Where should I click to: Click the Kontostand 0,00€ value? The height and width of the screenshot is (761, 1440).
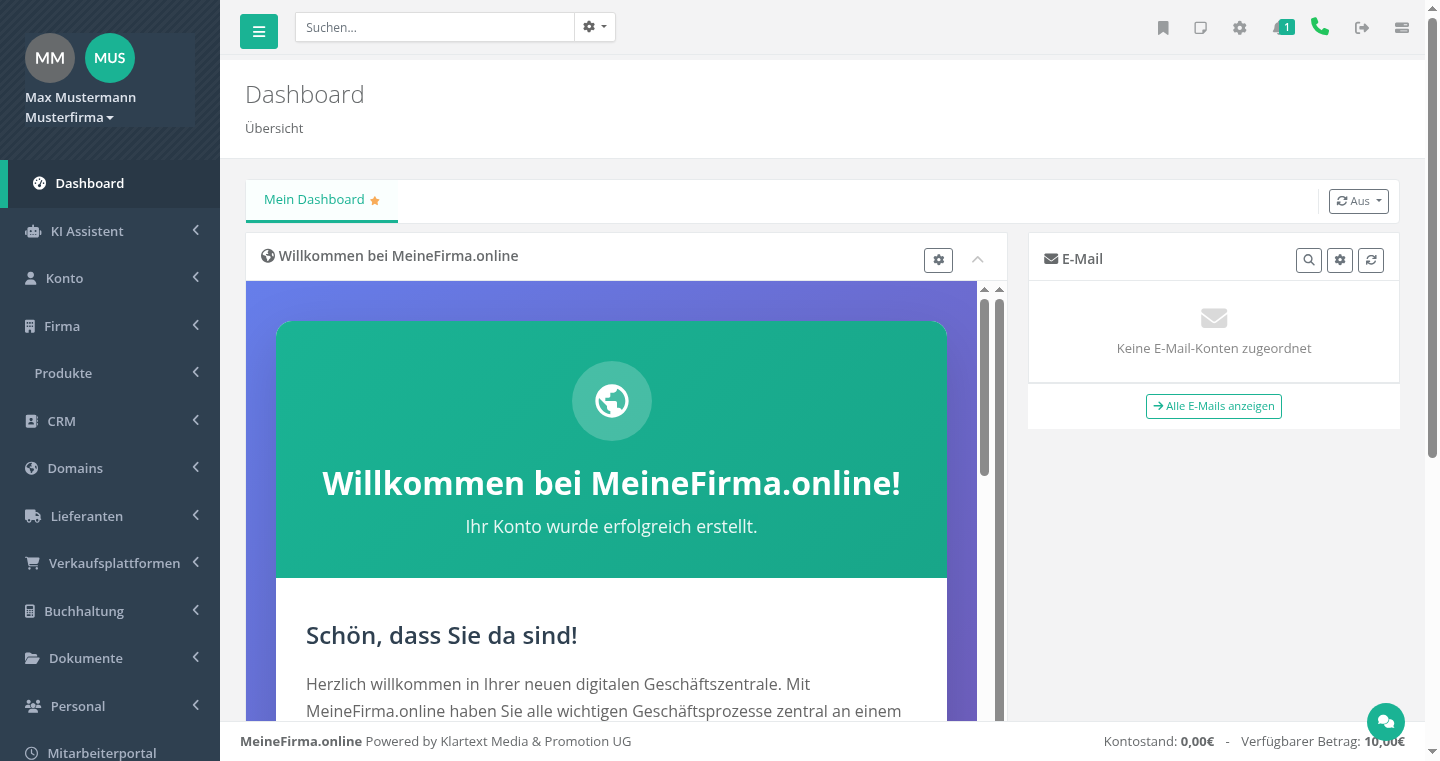tap(1197, 742)
